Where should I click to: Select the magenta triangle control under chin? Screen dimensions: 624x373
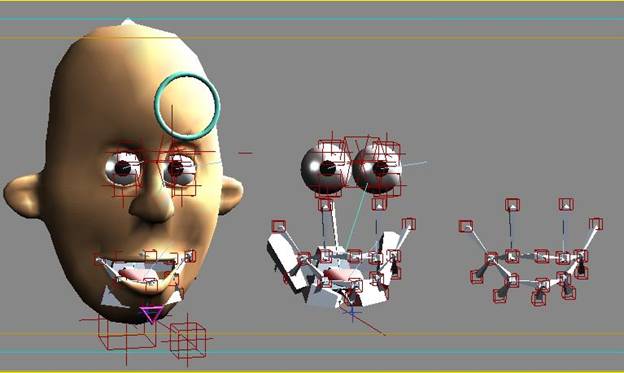152,314
